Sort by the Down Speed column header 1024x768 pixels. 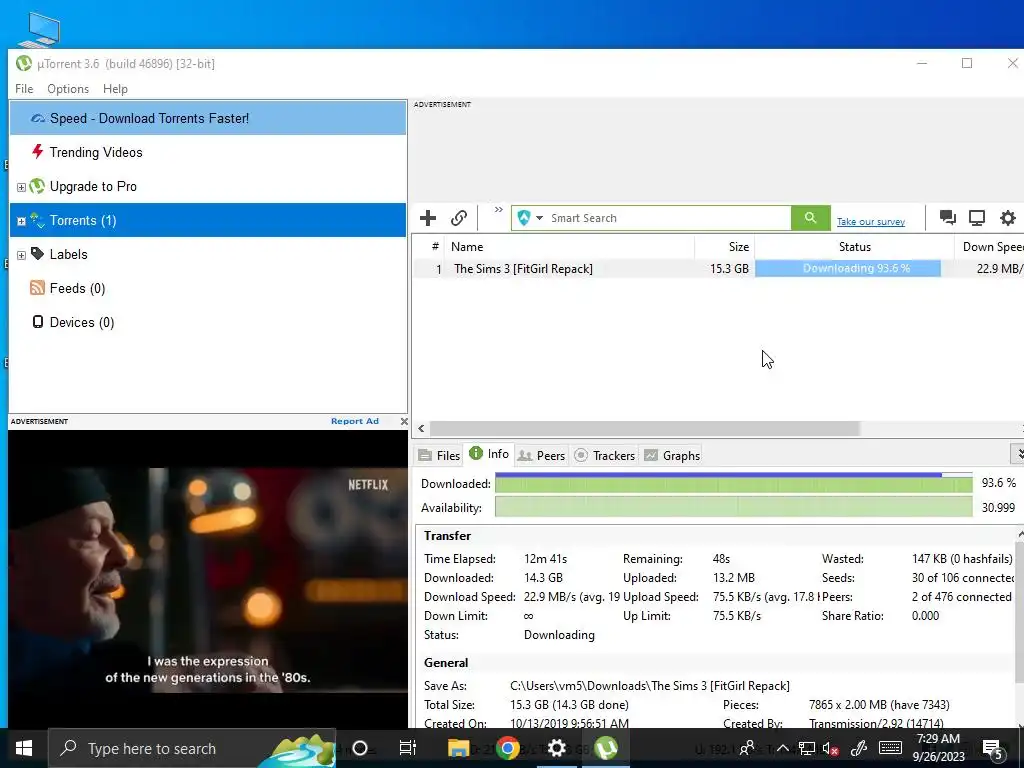point(989,247)
